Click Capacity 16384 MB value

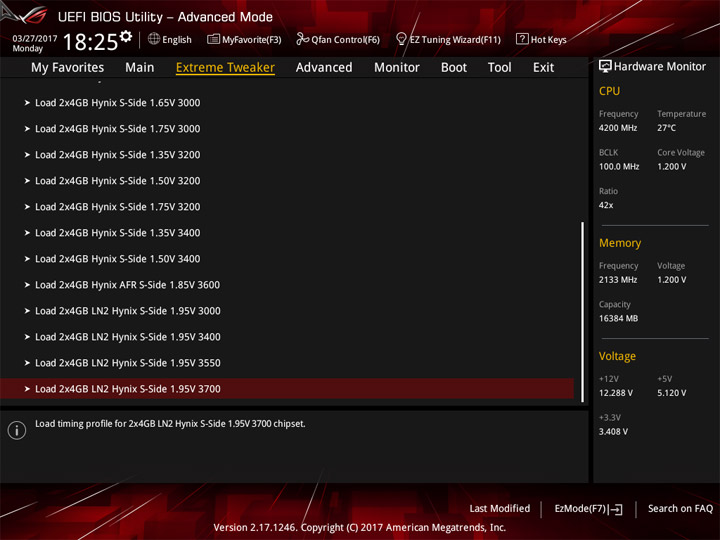pyautogui.click(x=619, y=318)
